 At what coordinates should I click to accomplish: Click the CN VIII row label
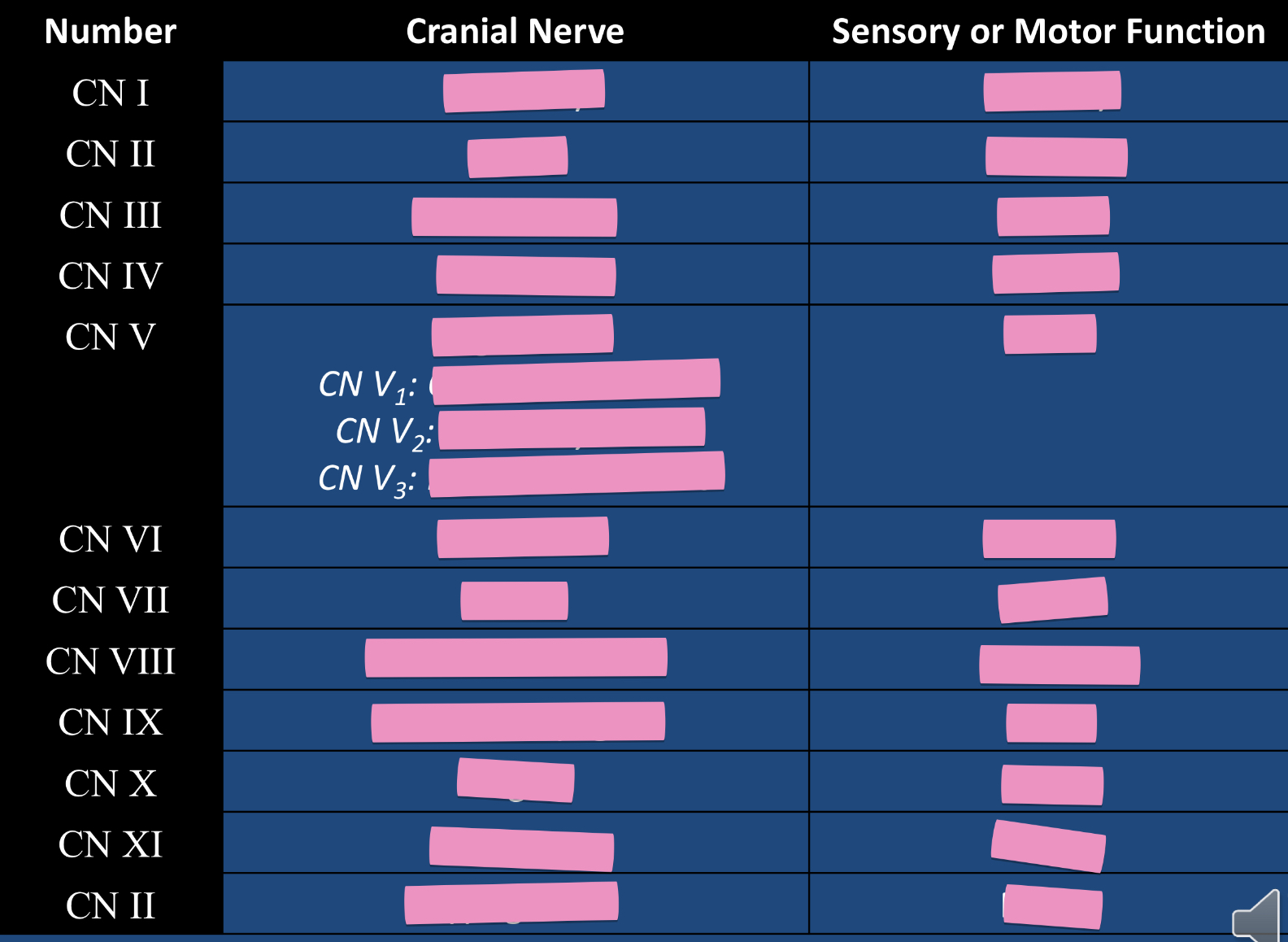click(111, 661)
